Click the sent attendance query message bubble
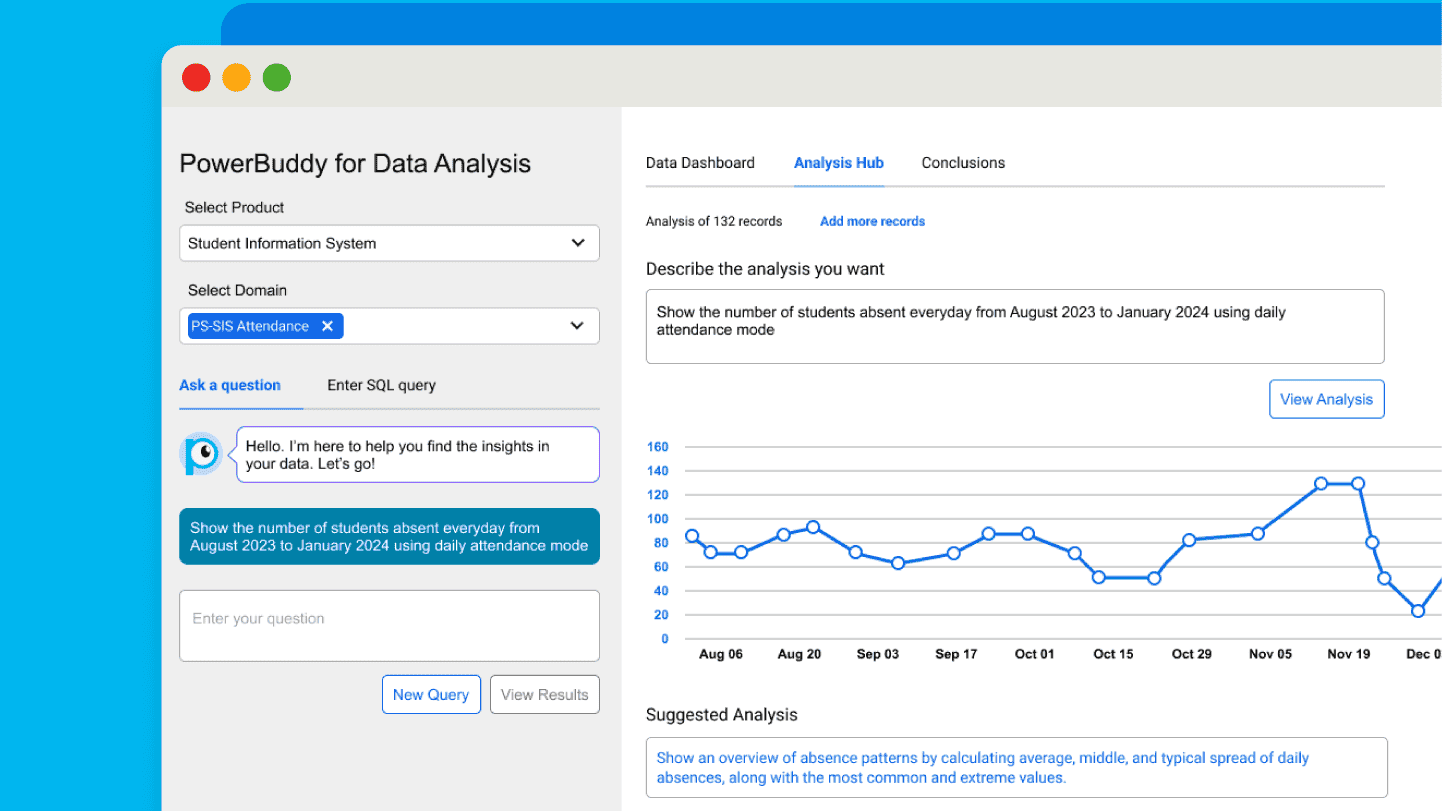 click(x=389, y=536)
